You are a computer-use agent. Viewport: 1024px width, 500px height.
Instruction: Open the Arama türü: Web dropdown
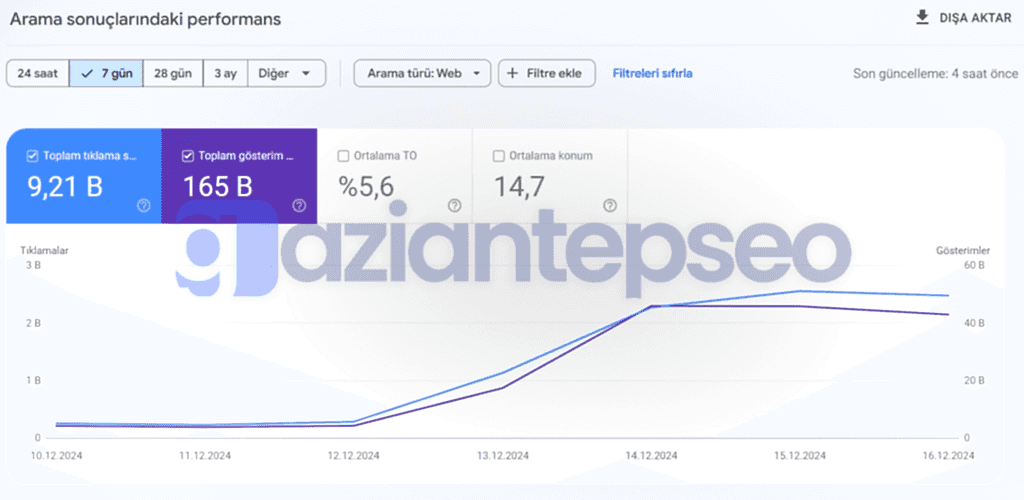tap(422, 73)
